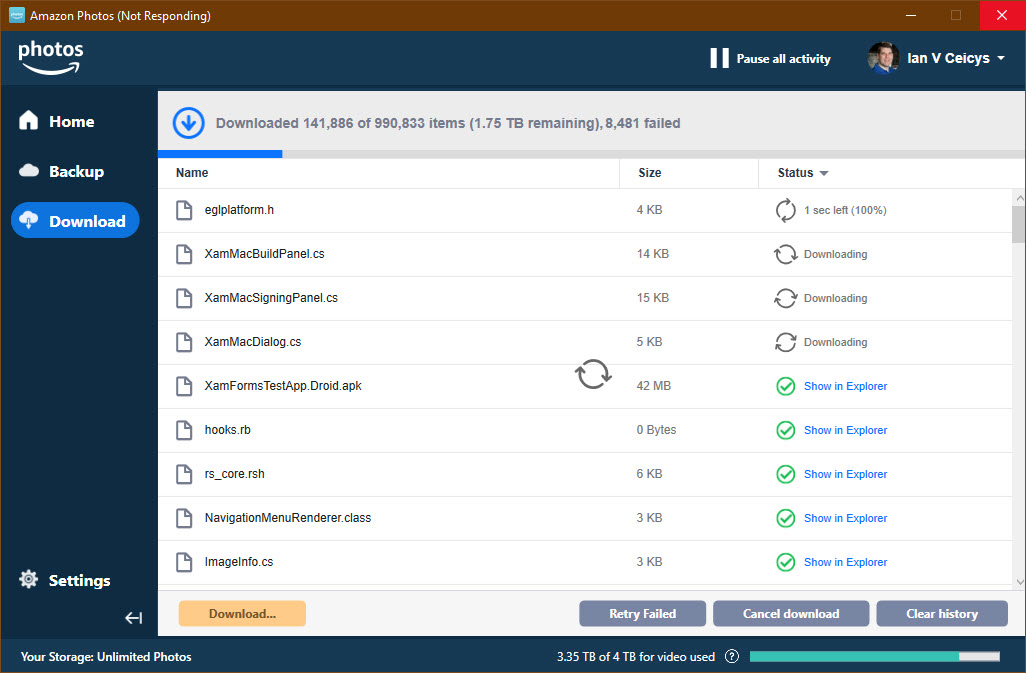Screen dimensions: 1026x673
Task: Click the blue download arrow circle icon
Action: pyautogui.click(x=188, y=123)
